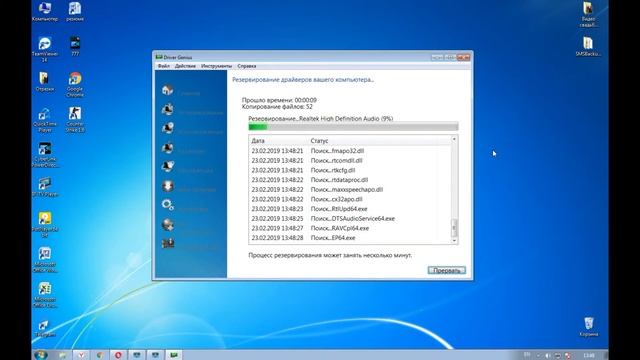This screenshot has height=360, width=640.
Task: Open Компьютер desktop icon
Action: [x=45, y=11]
